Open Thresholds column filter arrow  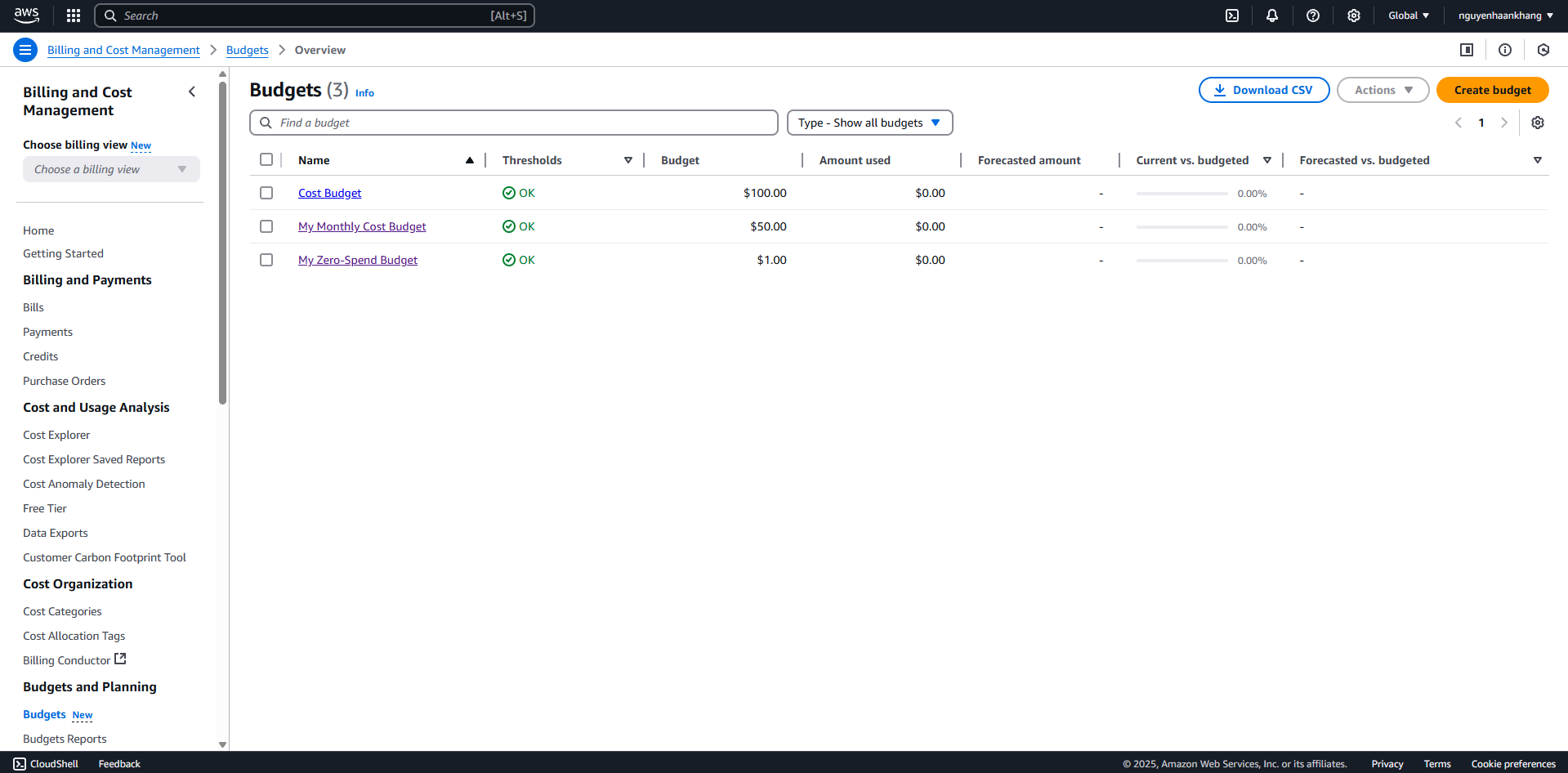pyautogui.click(x=628, y=160)
